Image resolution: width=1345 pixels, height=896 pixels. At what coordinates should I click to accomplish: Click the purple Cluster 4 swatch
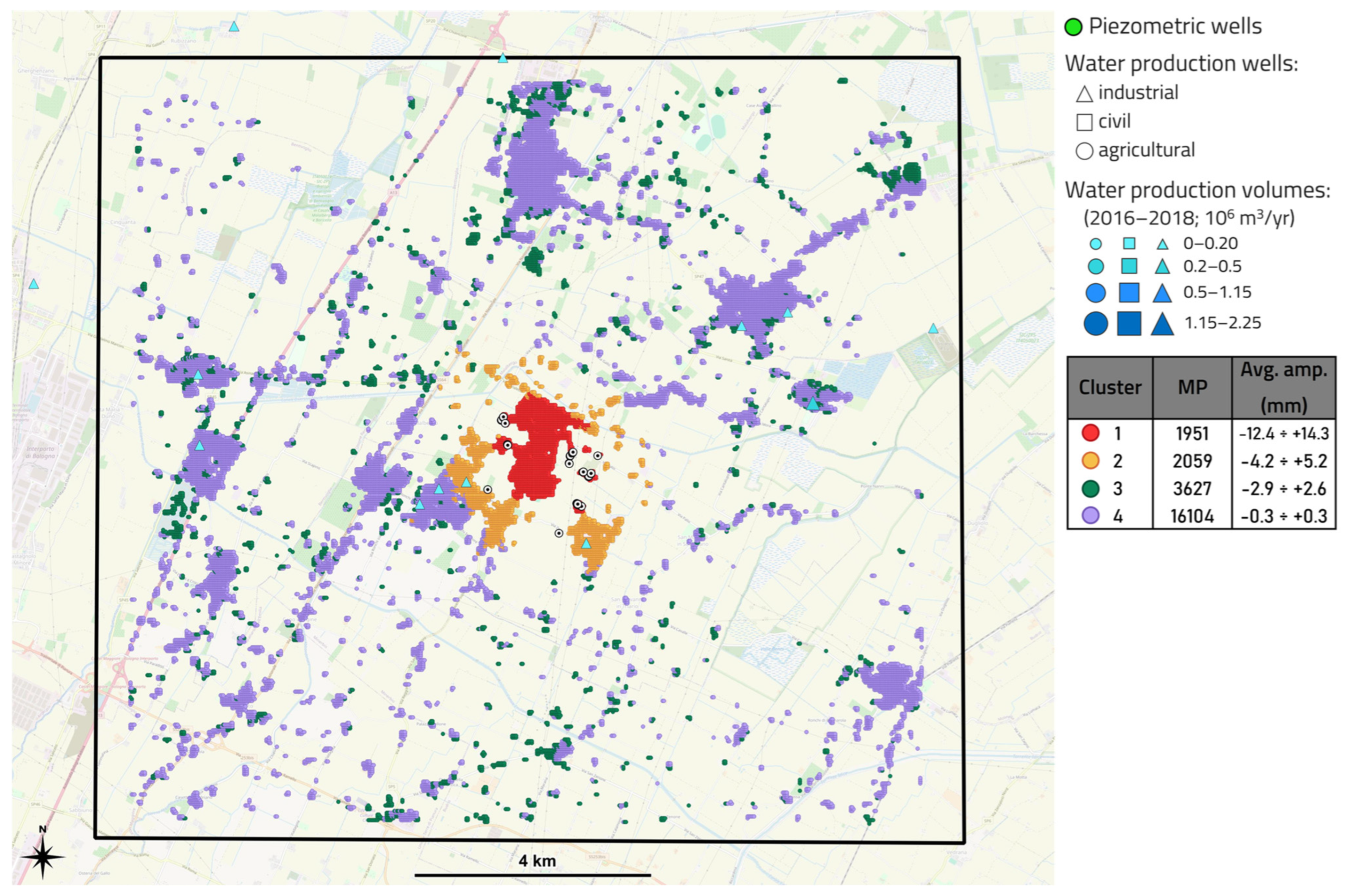1090,516
